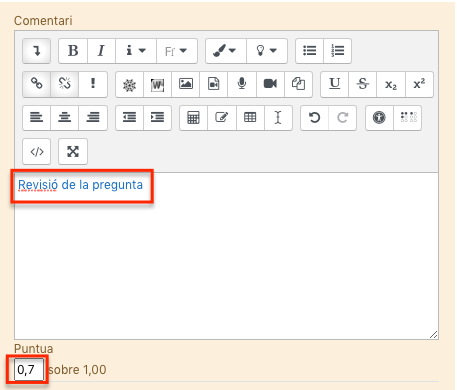457x390 pixels.
Task: Apply subscript formatting
Action: [391, 84]
